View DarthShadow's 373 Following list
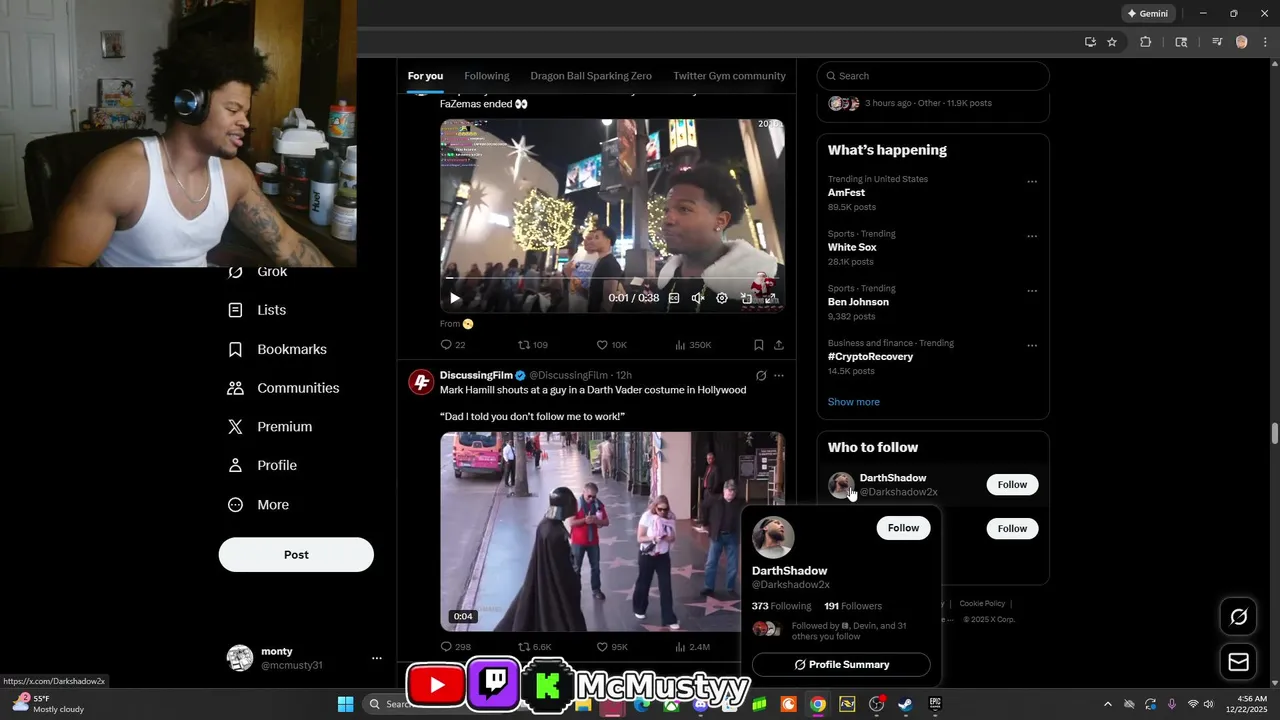This screenshot has height=720, width=1280. (782, 606)
